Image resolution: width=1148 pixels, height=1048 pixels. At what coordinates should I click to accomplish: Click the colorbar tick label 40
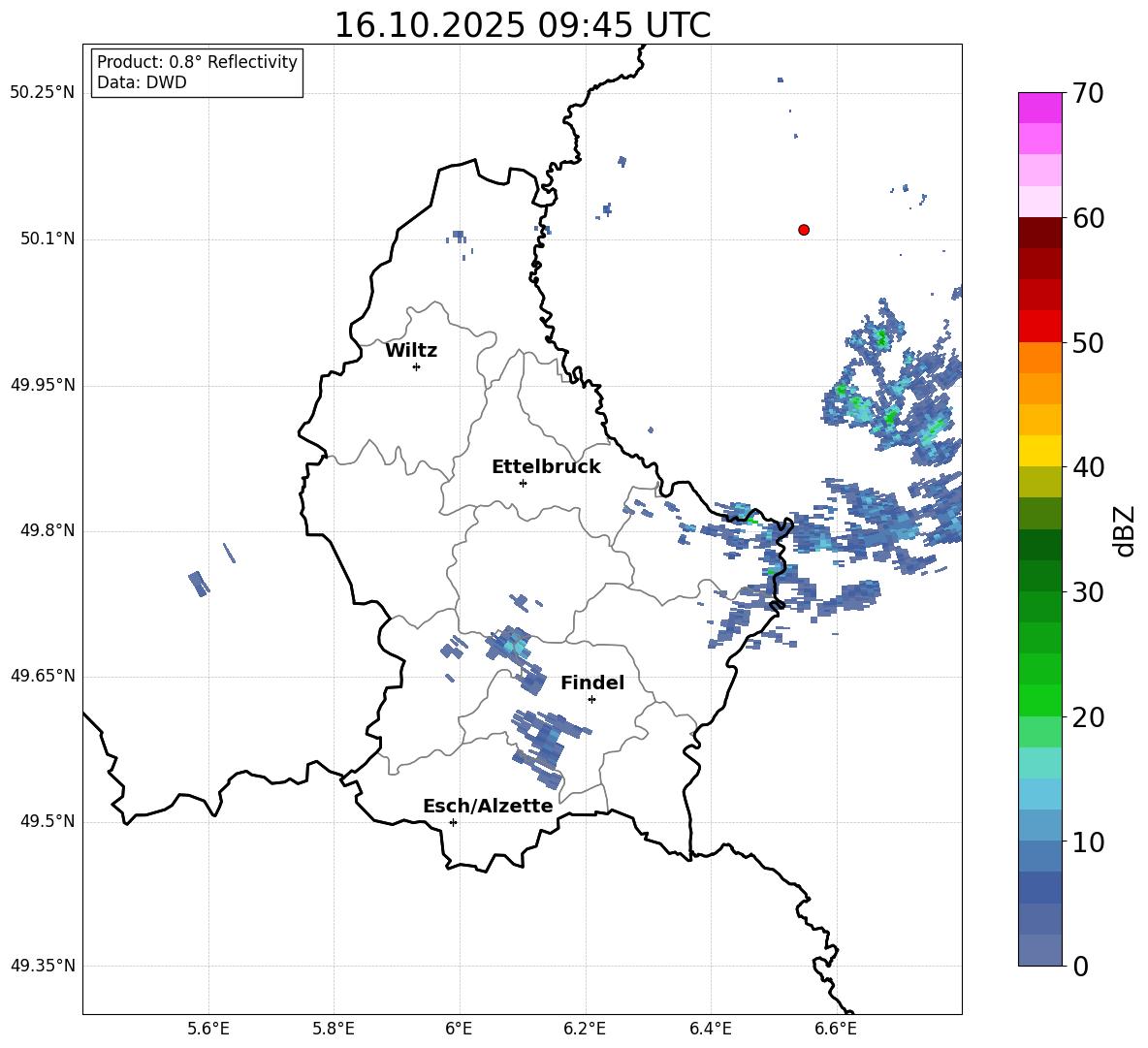[1088, 467]
